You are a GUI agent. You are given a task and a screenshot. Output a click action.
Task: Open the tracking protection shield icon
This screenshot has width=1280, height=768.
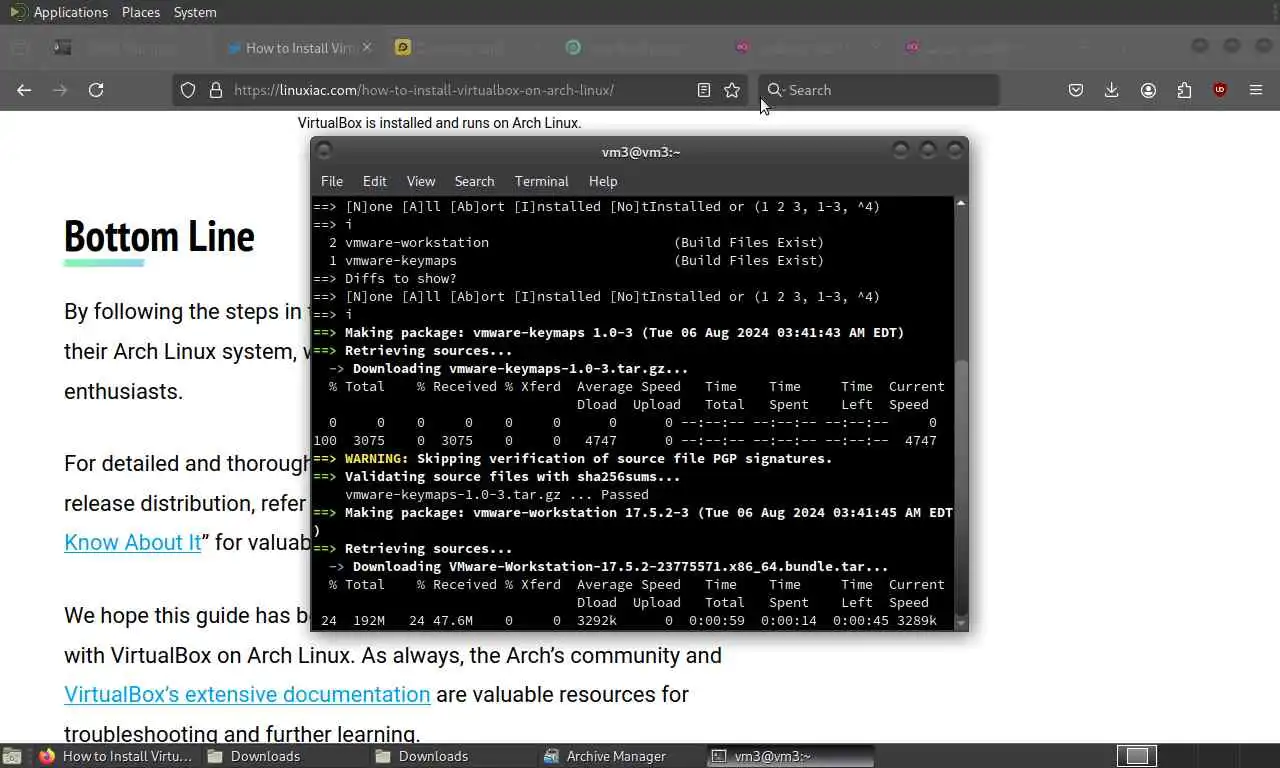188,90
